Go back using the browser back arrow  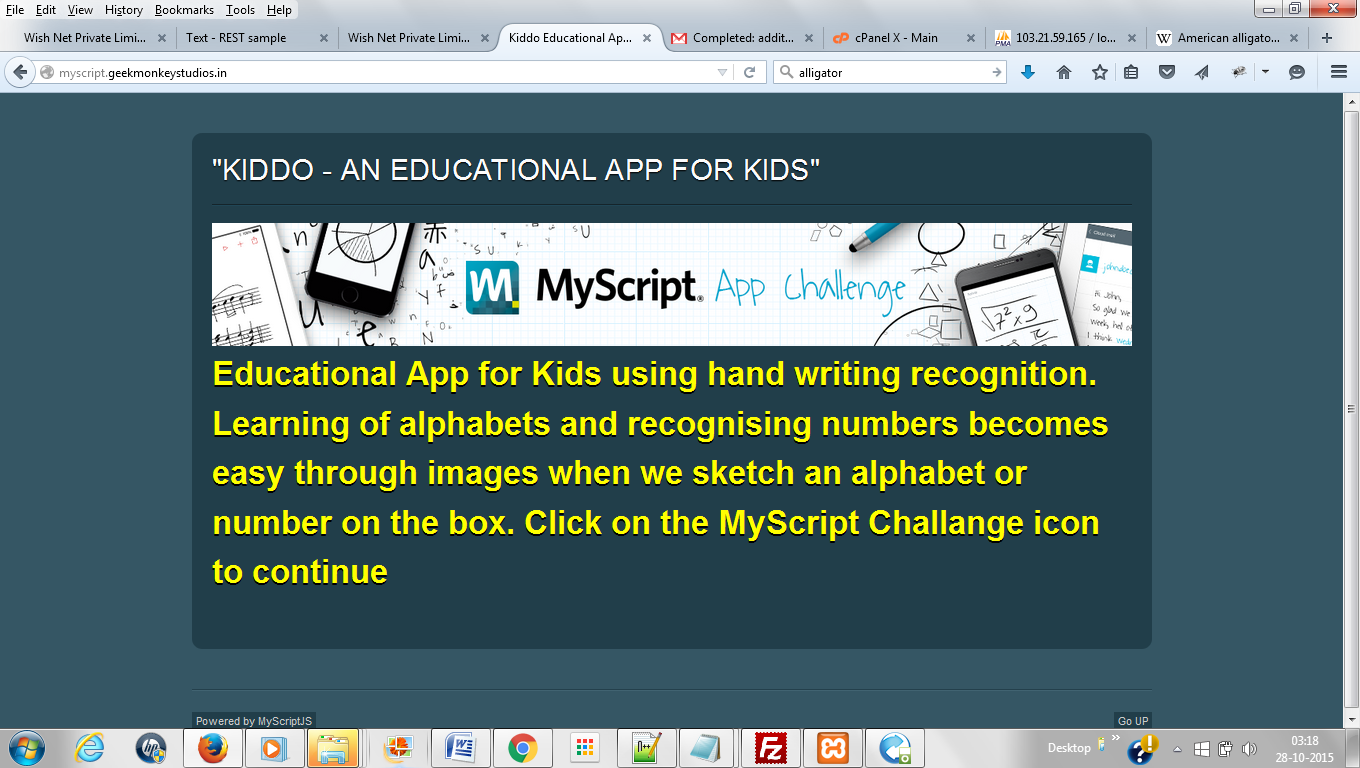pyautogui.click(x=20, y=72)
